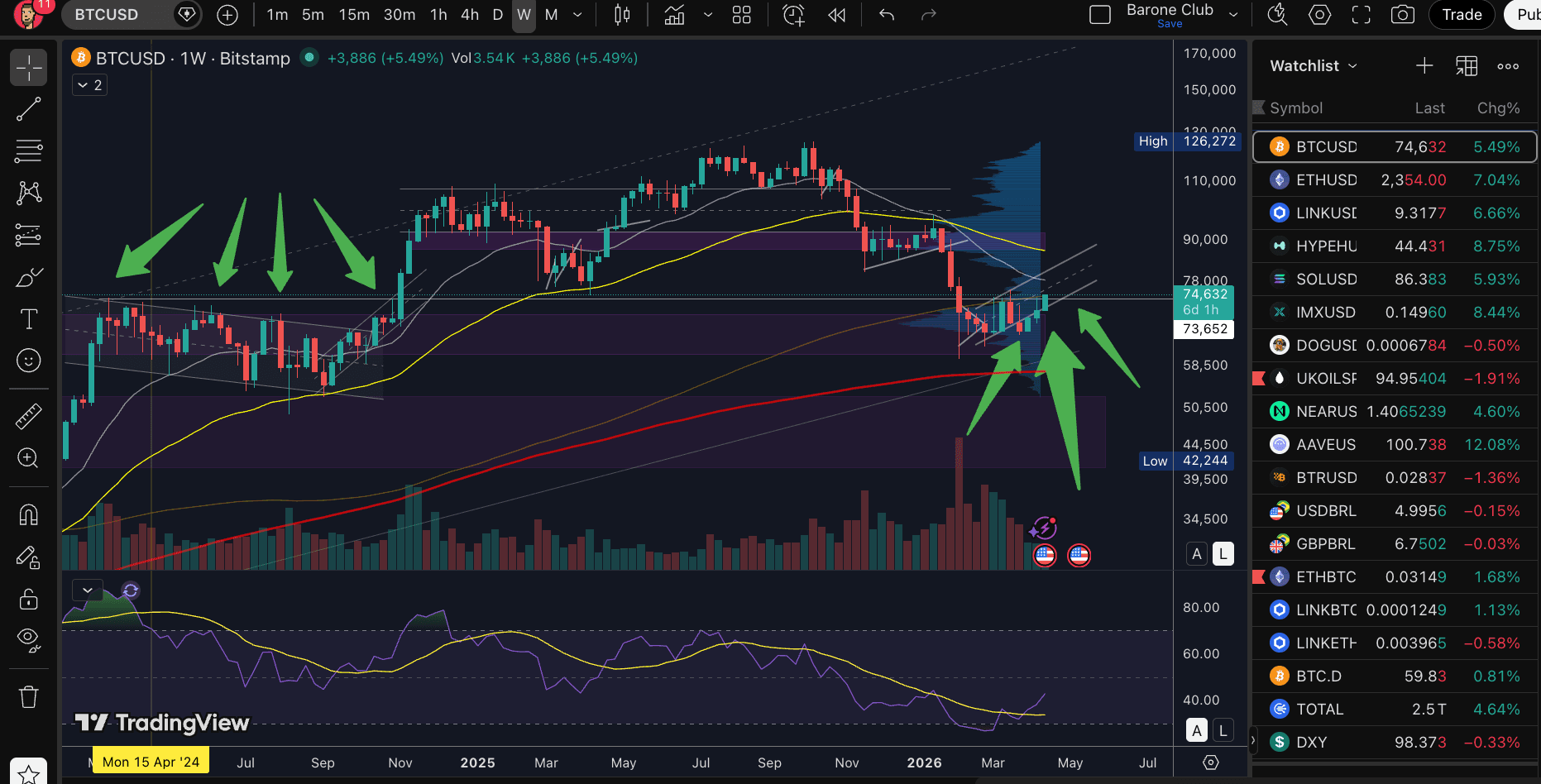This screenshot has width=1541, height=784.
Task: Select the text annotation tool
Action: pos(29,318)
